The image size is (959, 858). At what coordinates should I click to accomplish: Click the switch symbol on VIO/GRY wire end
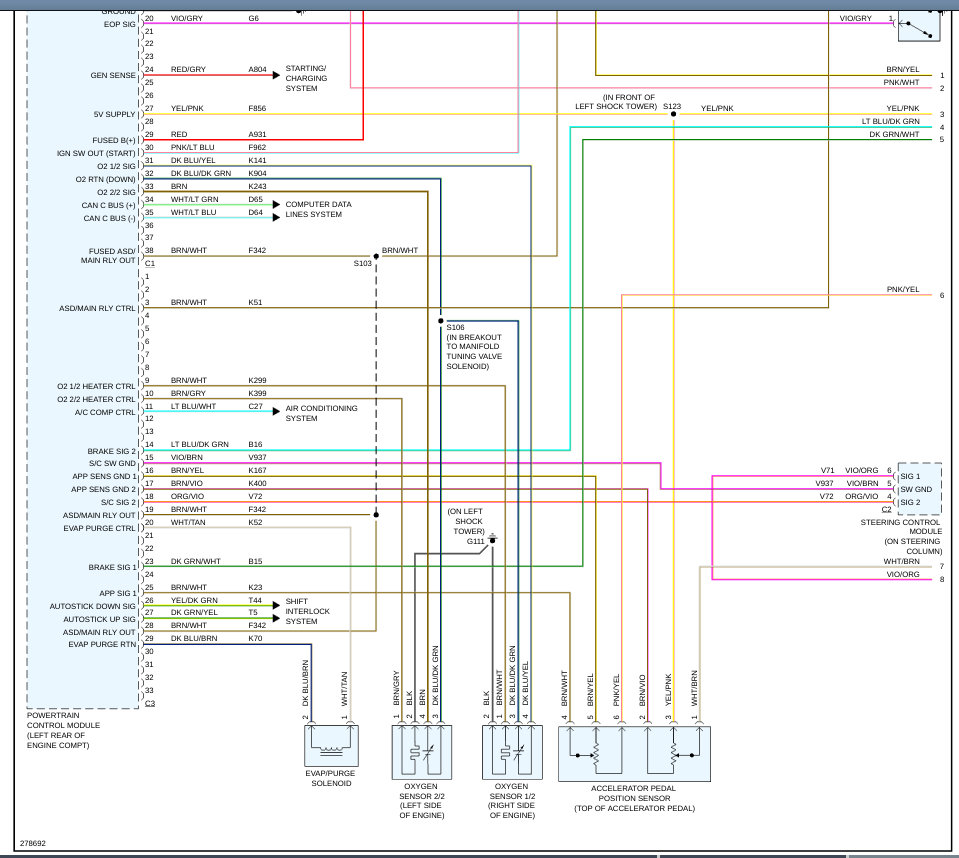[x=919, y=26]
